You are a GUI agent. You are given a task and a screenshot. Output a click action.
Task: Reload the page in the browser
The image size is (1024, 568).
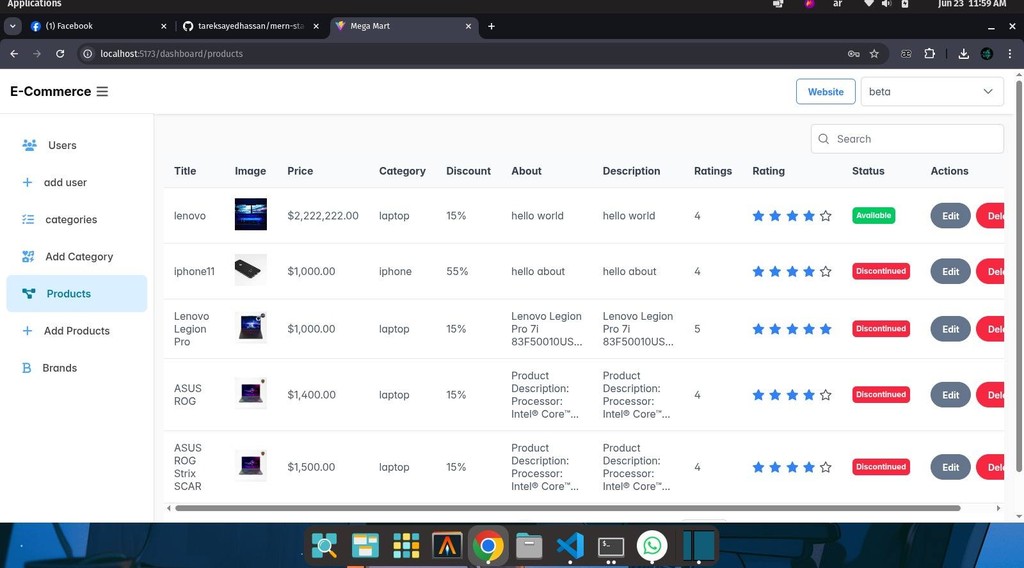pos(60,54)
